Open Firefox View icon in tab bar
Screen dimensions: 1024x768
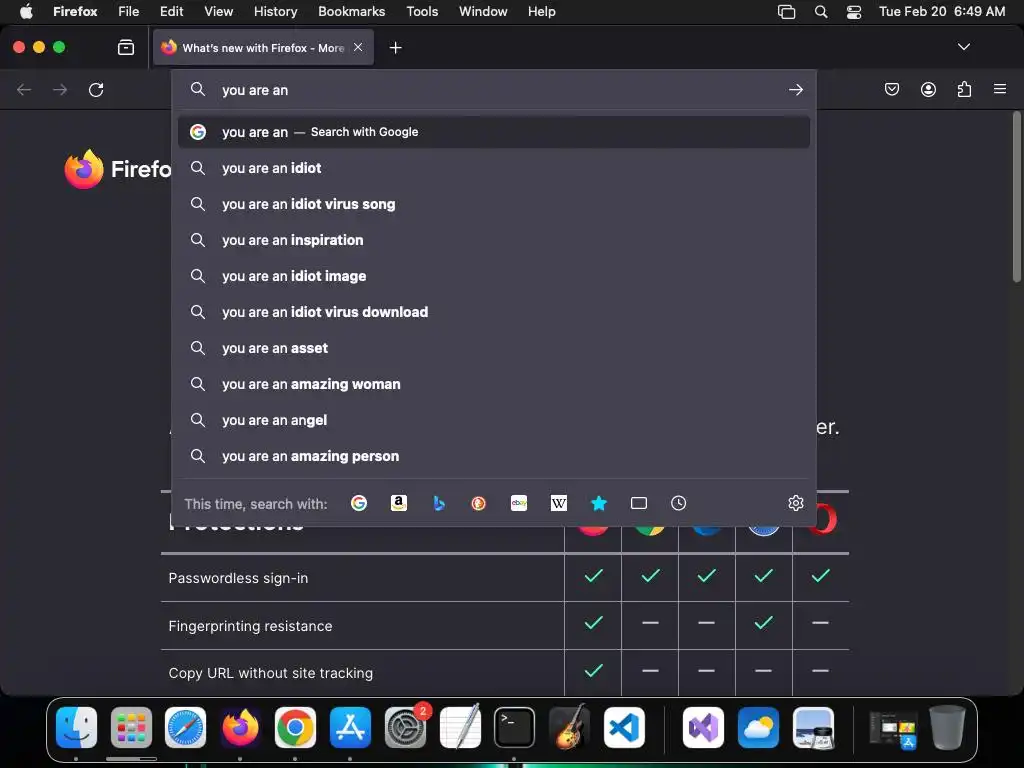(125, 47)
